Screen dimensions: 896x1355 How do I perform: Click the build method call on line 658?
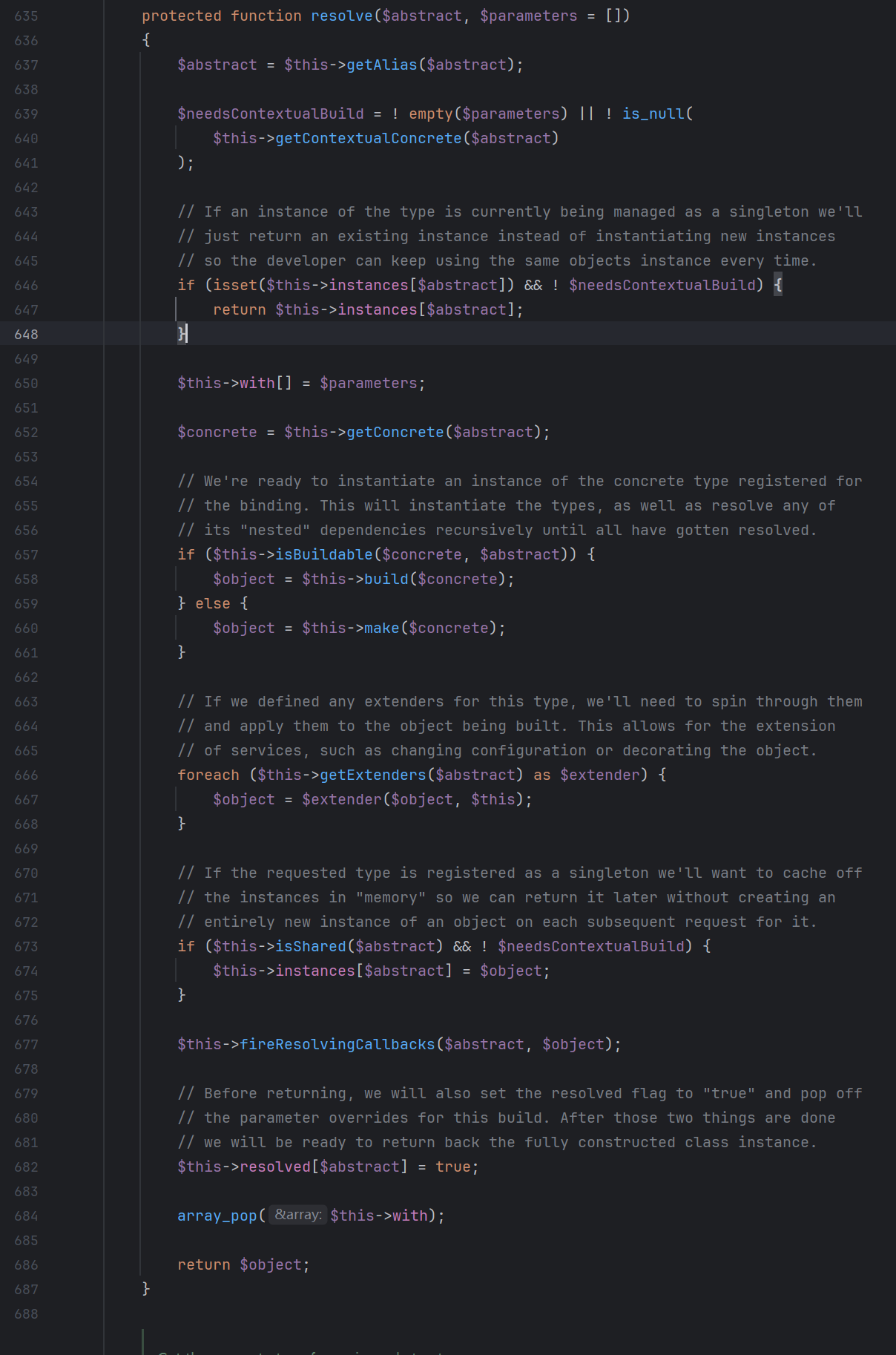pyautogui.click(x=386, y=580)
